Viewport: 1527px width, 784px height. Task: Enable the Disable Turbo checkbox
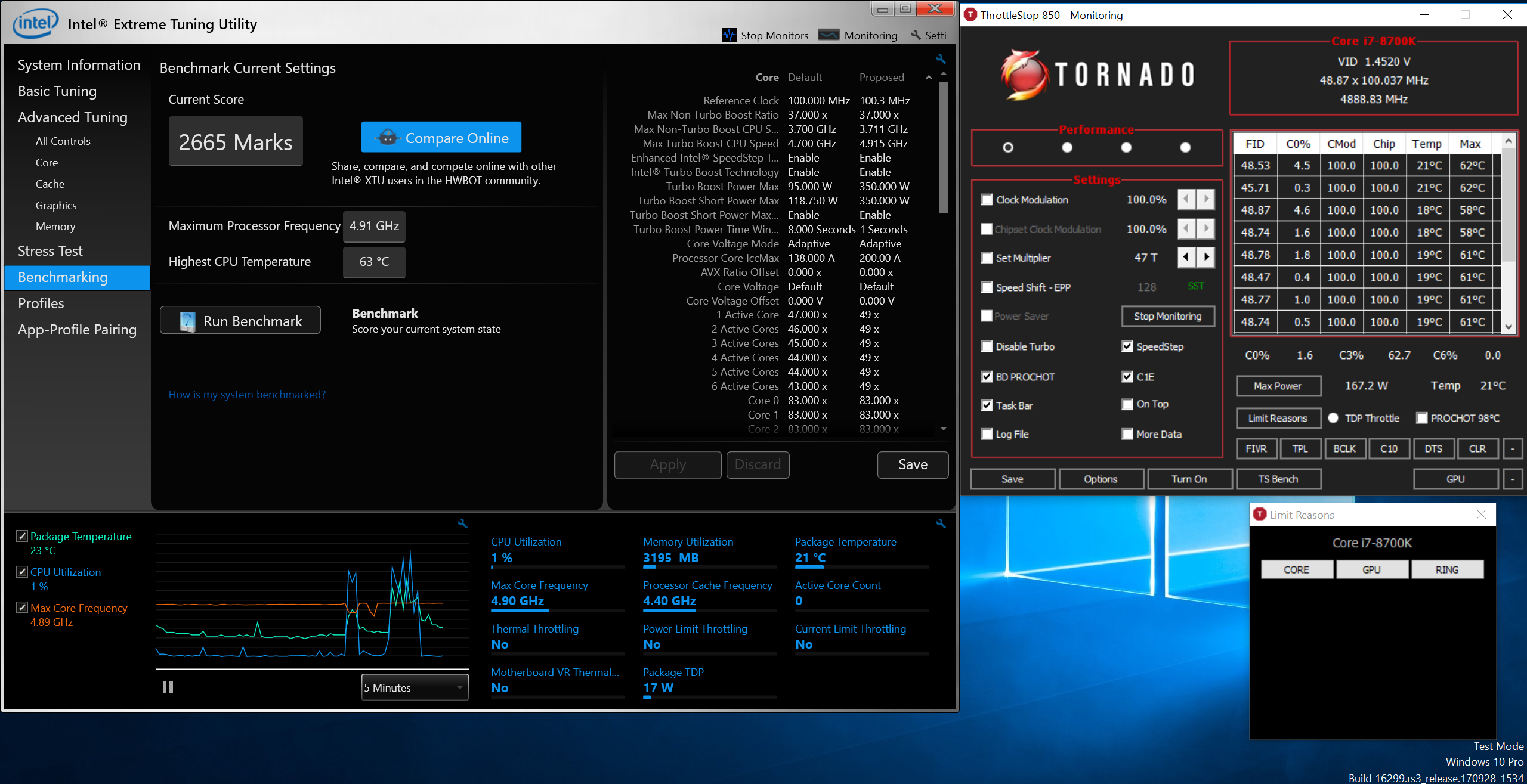pos(987,346)
